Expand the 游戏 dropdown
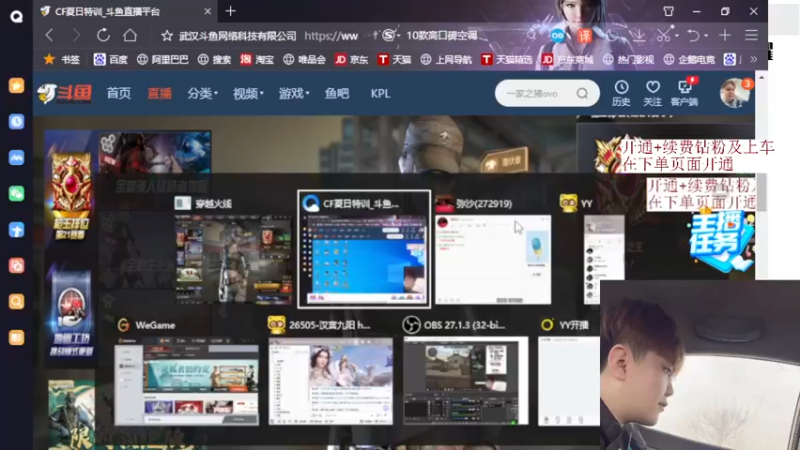The width and height of the screenshot is (800, 450). point(294,93)
